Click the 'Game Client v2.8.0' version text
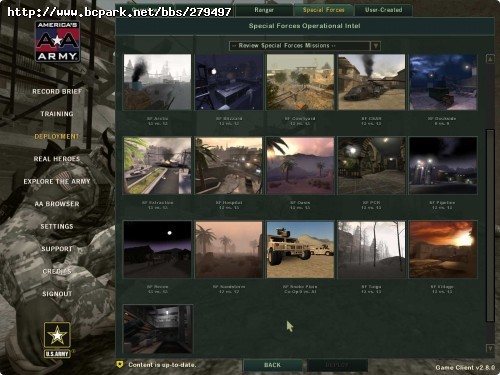The width and height of the screenshot is (500, 375). (x=465, y=367)
